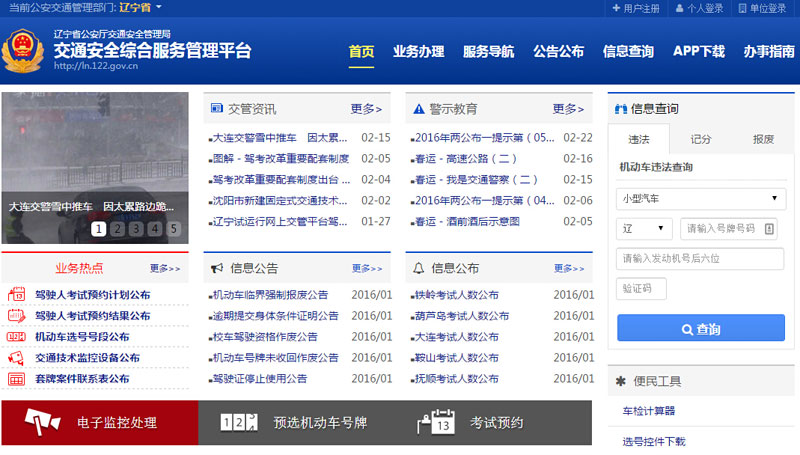
Task: Click the 电子监控处理 camera icon
Action: pyautogui.click(x=43, y=422)
